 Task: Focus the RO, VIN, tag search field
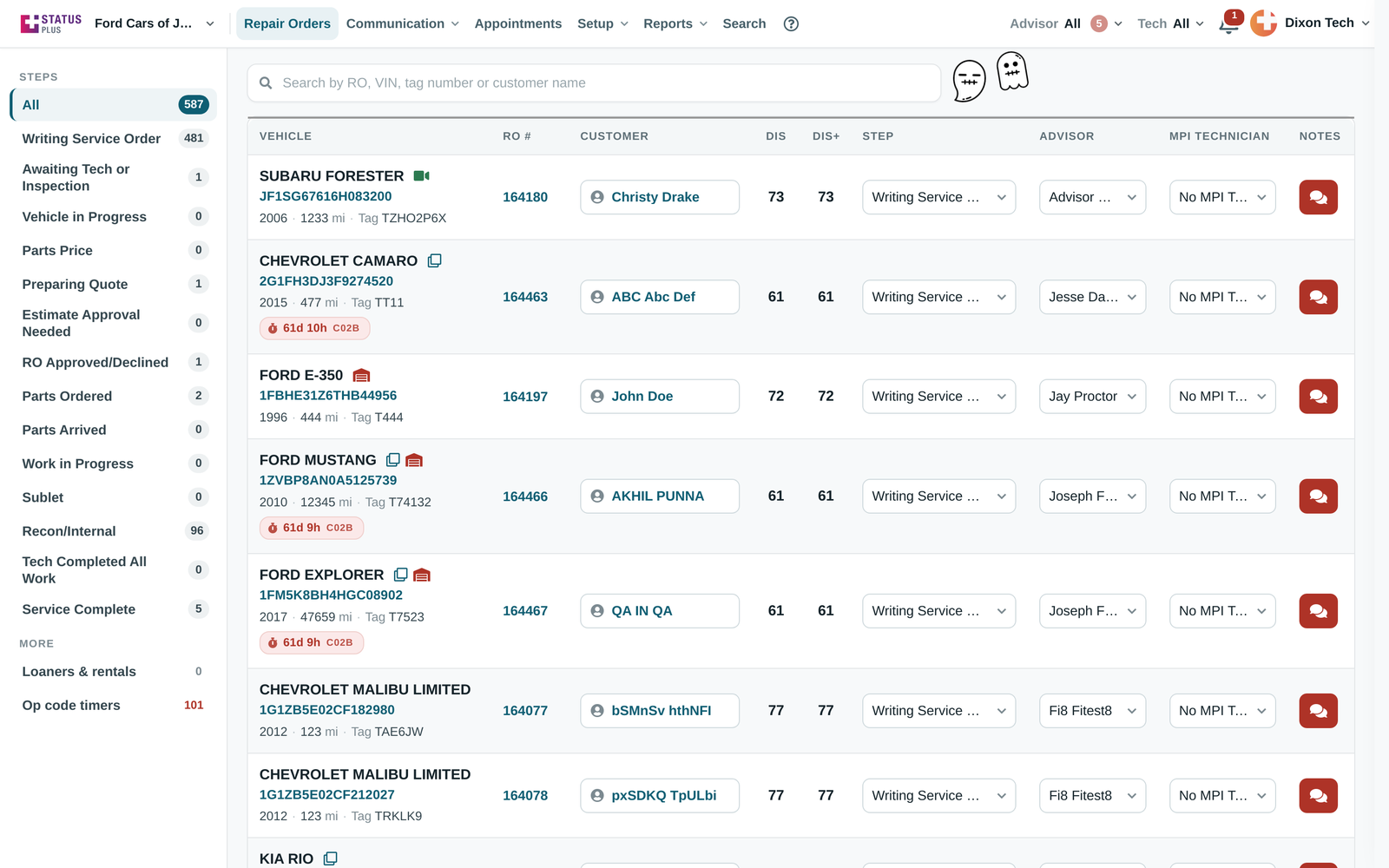pyautogui.click(x=594, y=83)
